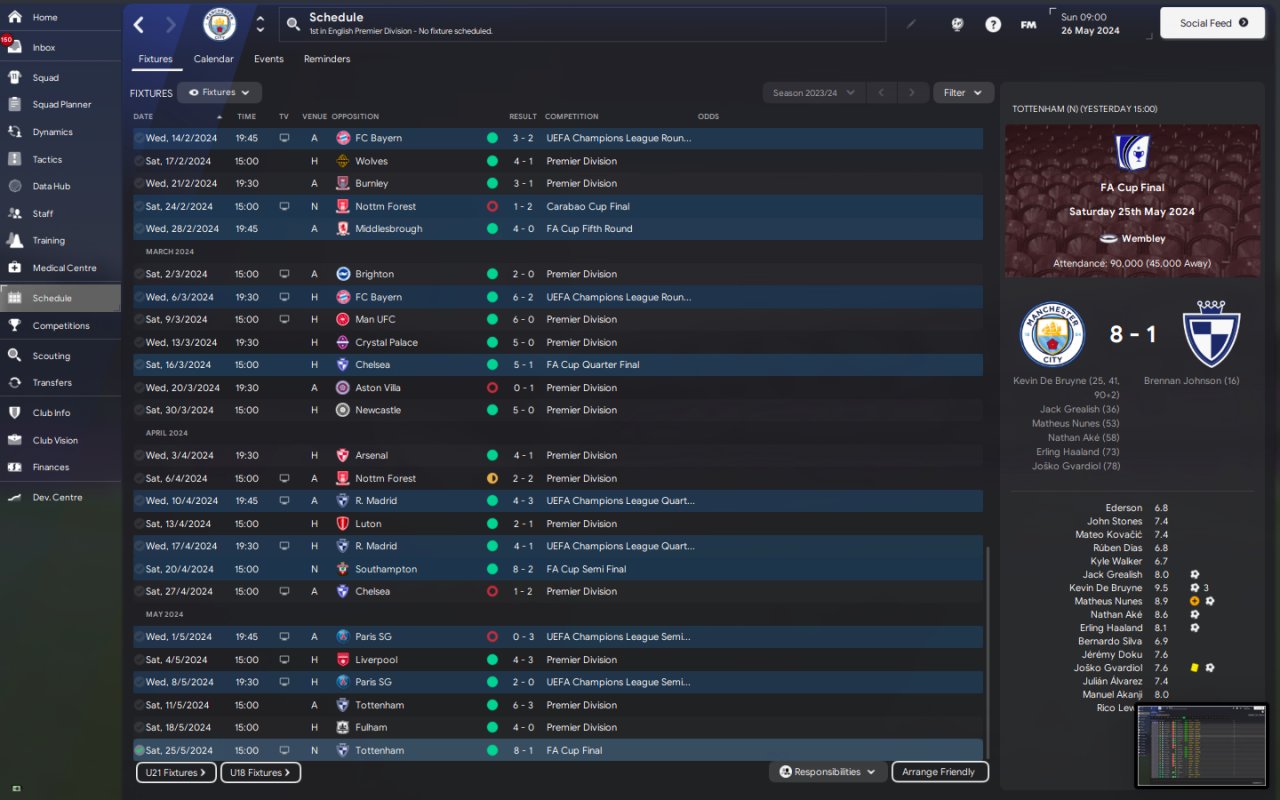The width and height of the screenshot is (1280, 800).
Task: Expand the Filter dropdown
Action: coord(963,93)
